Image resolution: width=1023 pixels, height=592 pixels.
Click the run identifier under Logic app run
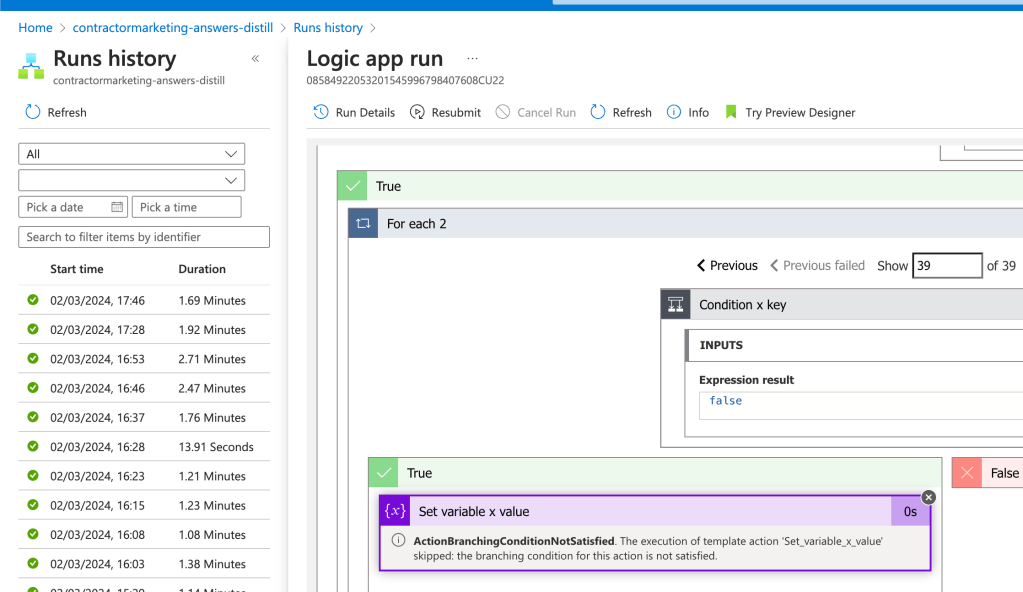405,80
